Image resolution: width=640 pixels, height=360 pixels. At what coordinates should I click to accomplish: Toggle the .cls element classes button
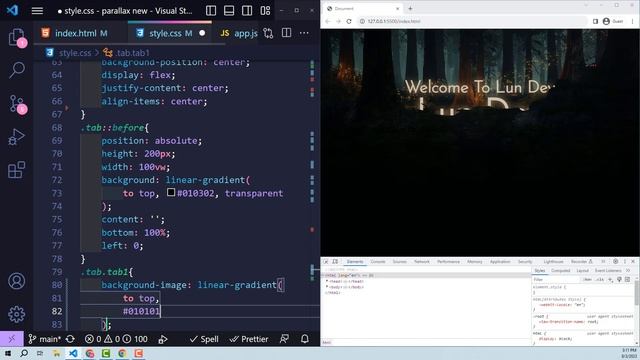[600, 280]
